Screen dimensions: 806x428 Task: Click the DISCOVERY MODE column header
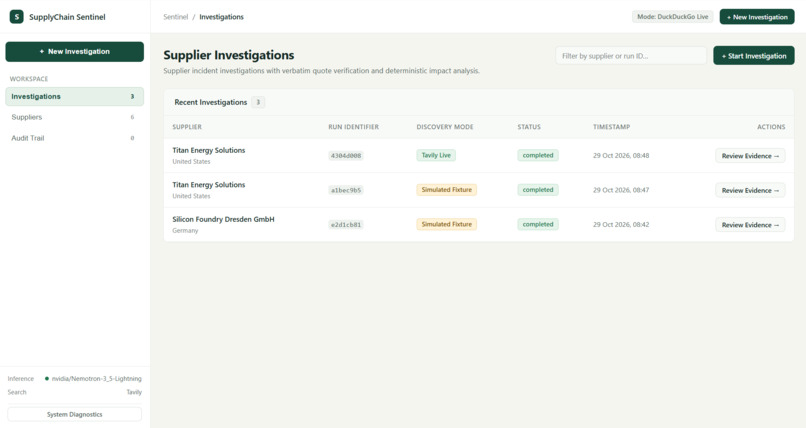445,127
